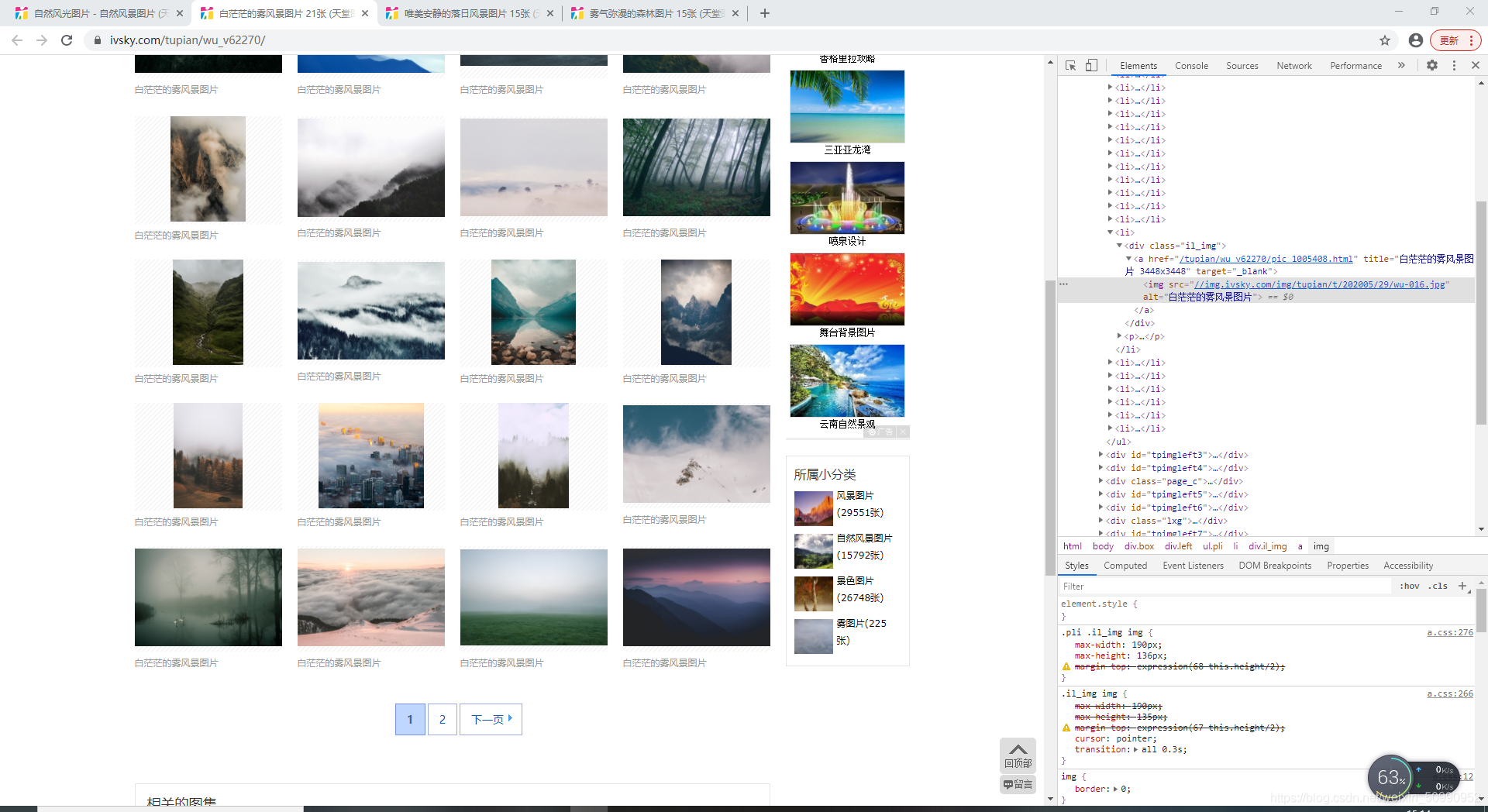Close the 雾气弥漫的森林图片 browser tab
This screenshot has width=1488, height=812.
[x=735, y=13]
